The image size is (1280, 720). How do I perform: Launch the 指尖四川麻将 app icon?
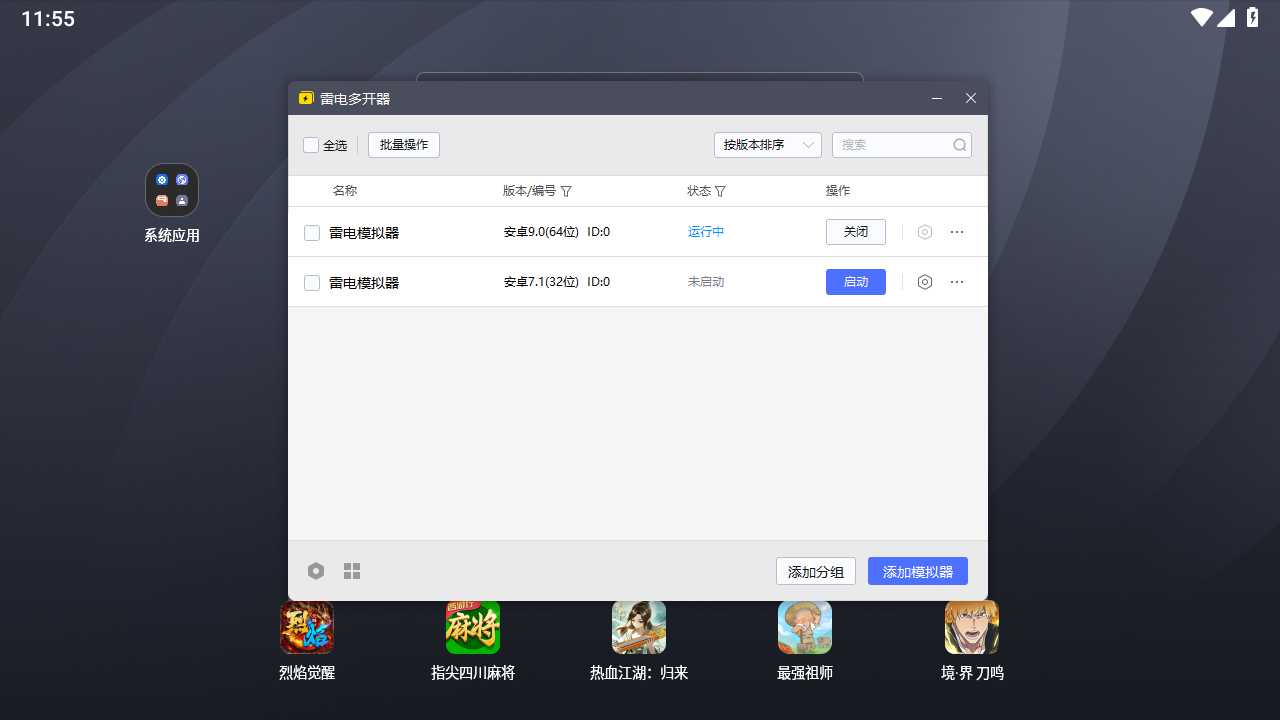pos(473,627)
